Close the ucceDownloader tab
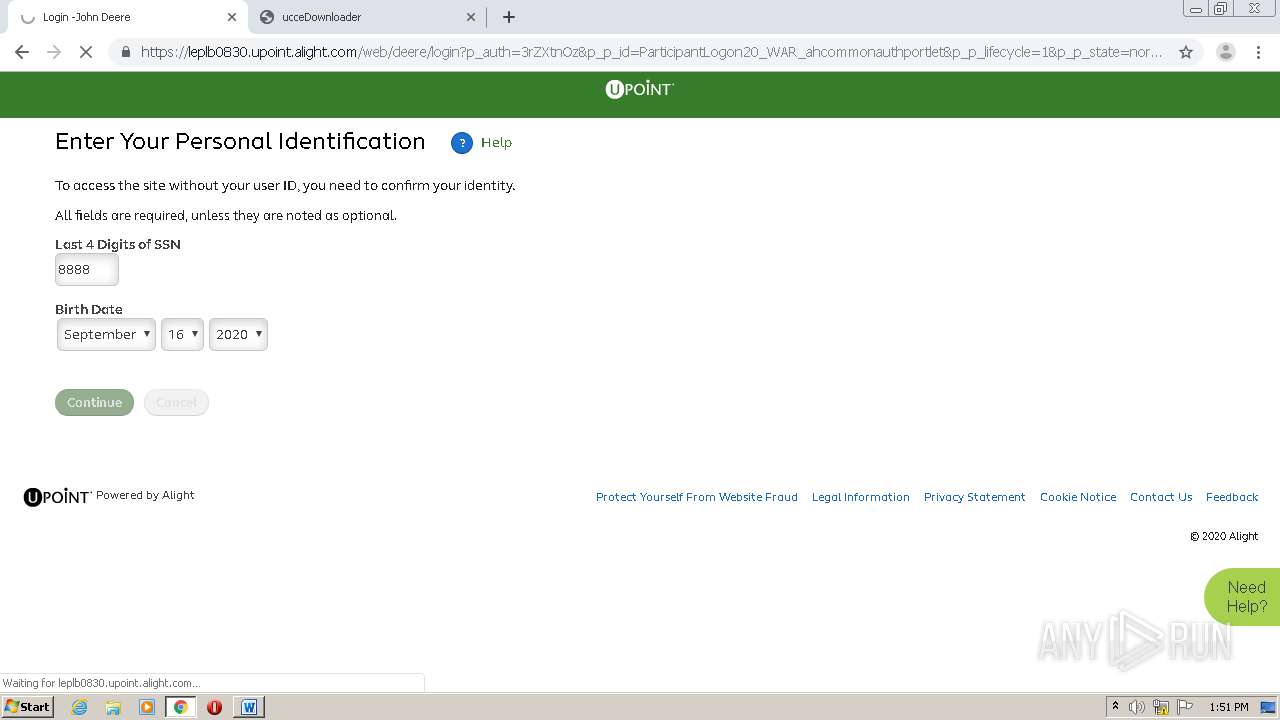 coord(471,17)
